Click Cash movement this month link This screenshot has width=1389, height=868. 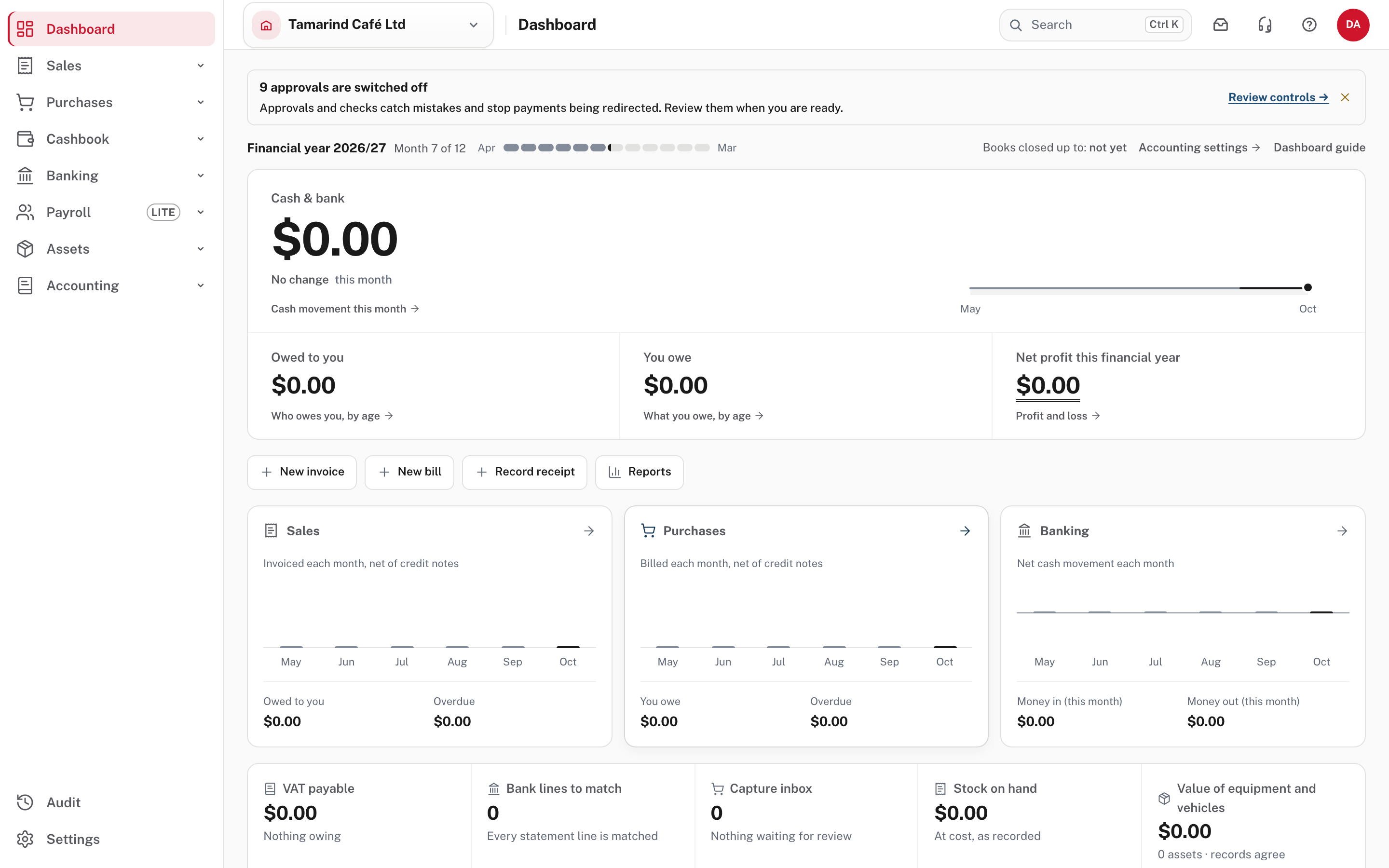pos(345,309)
